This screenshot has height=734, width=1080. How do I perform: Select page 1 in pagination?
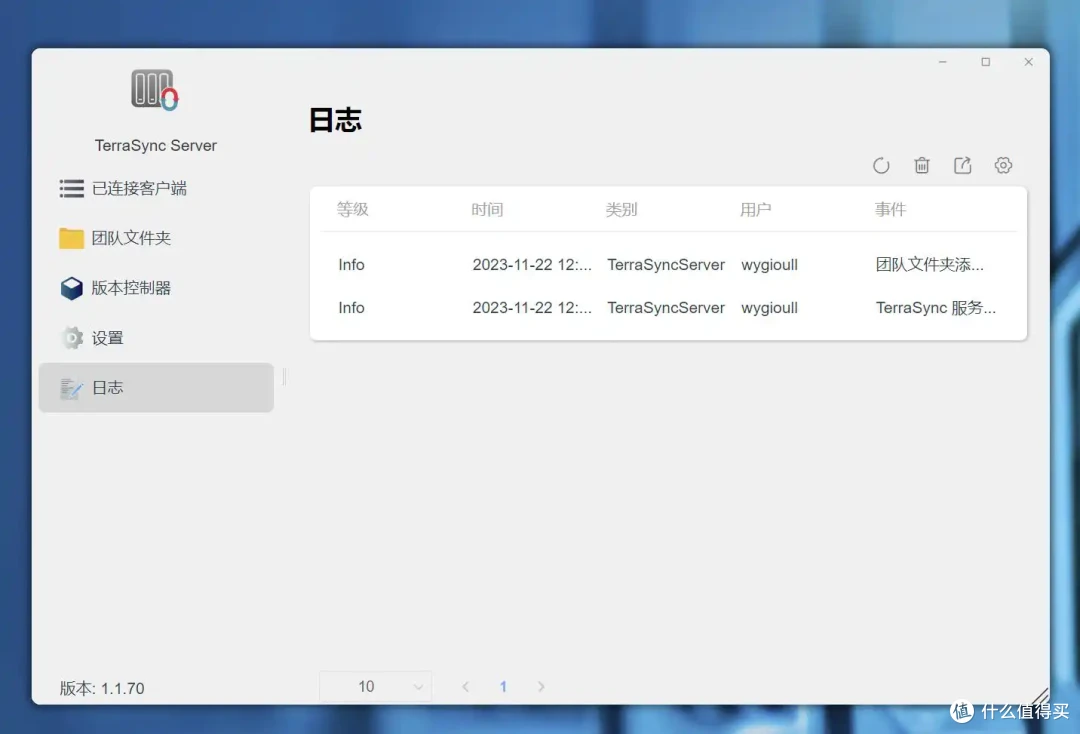pos(503,686)
